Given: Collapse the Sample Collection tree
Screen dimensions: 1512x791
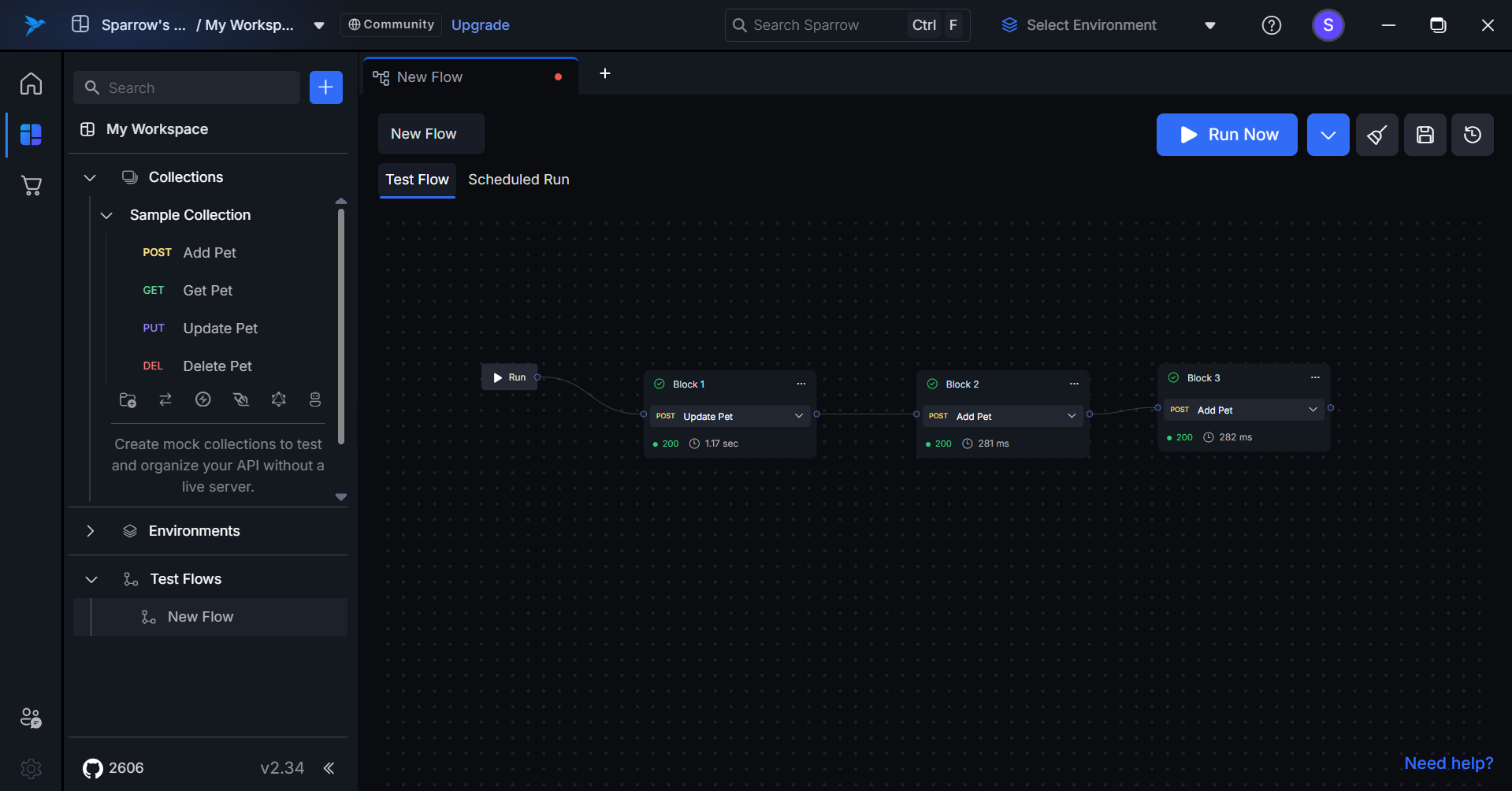Looking at the screenshot, I should (x=106, y=215).
